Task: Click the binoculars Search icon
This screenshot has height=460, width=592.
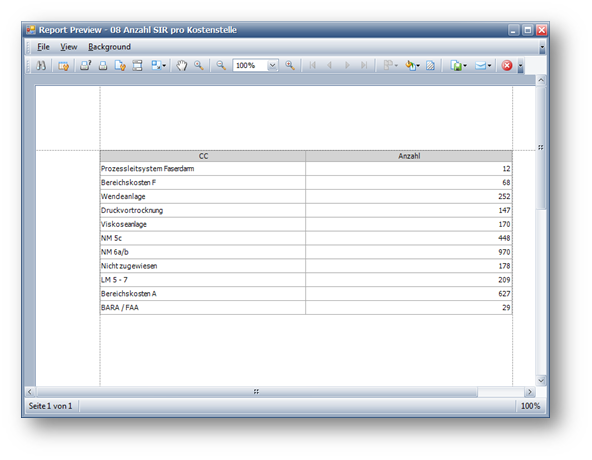Action: click(x=41, y=65)
